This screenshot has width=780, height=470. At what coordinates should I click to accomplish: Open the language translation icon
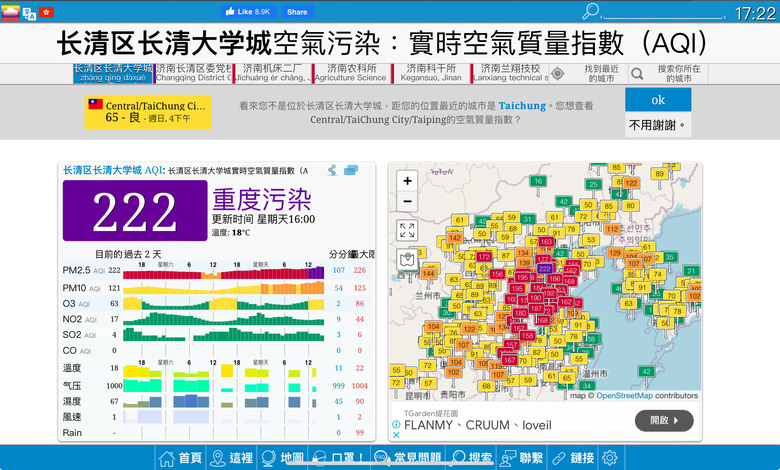pos(29,13)
